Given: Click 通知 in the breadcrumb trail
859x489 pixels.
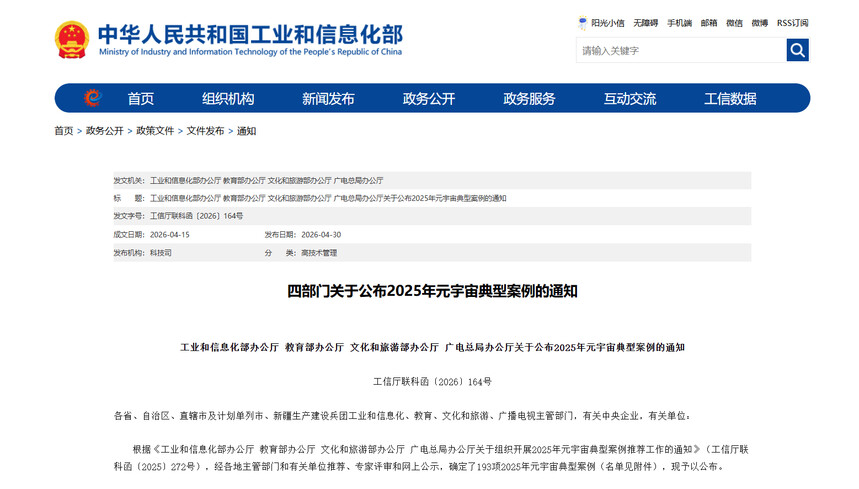Looking at the screenshot, I should point(247,131).
